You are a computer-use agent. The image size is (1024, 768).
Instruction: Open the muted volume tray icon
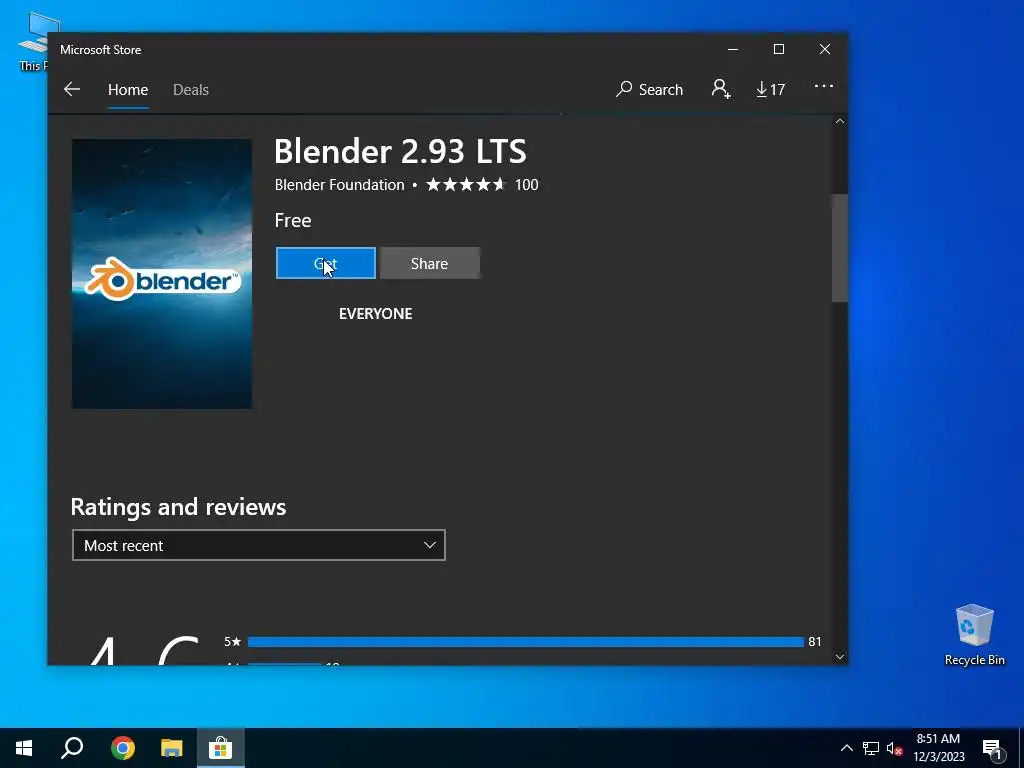click(x=895, y=748)
